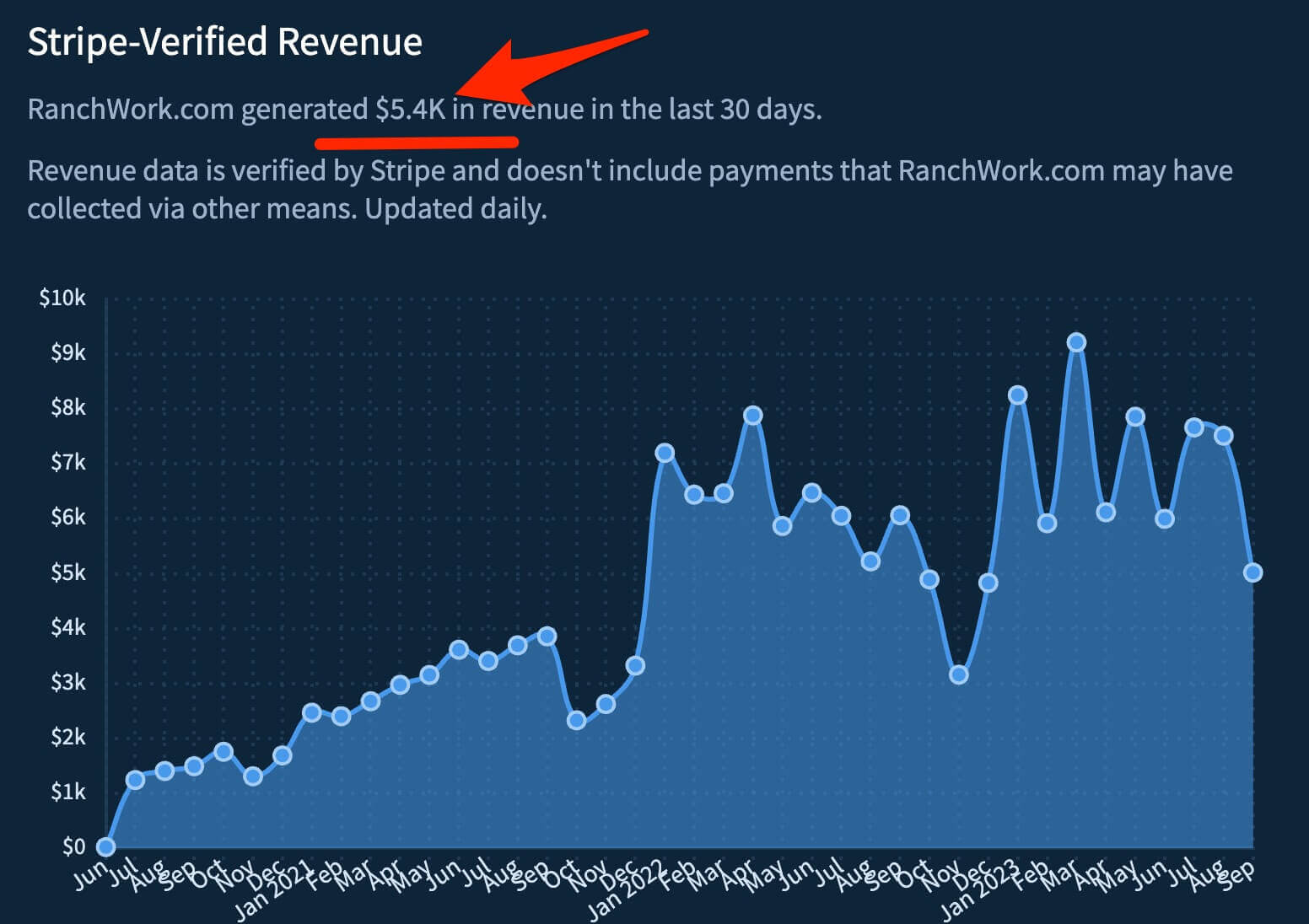
Task: Click the March 2023 peak data point
Action: pyautogui.click(x=1076, y=342)
